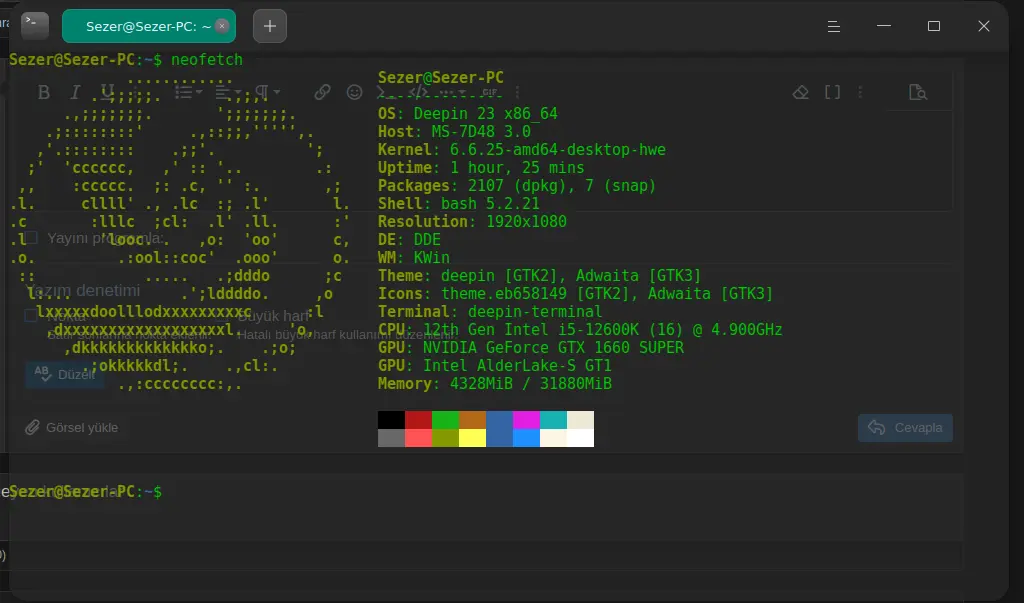Click the code </> icon in editor behind
The image size is (1024, 603).
click(x=418, y=92)
